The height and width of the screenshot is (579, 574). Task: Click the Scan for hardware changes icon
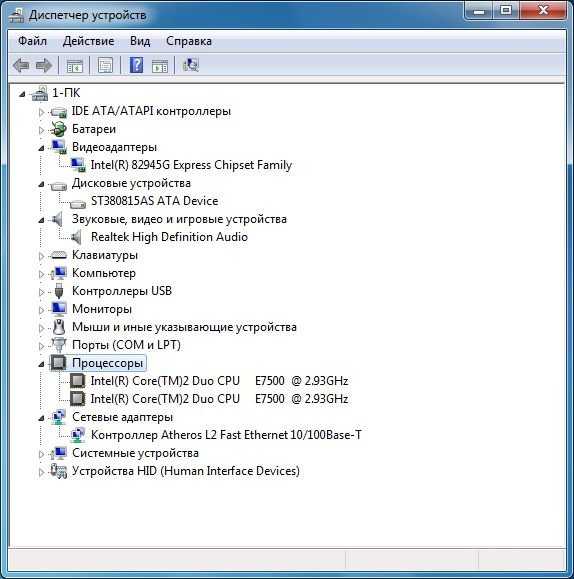(191, 65)
